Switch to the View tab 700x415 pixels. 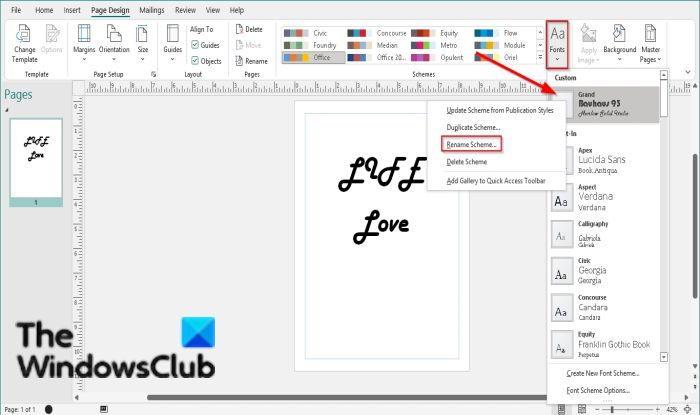[x=212, y=10]
